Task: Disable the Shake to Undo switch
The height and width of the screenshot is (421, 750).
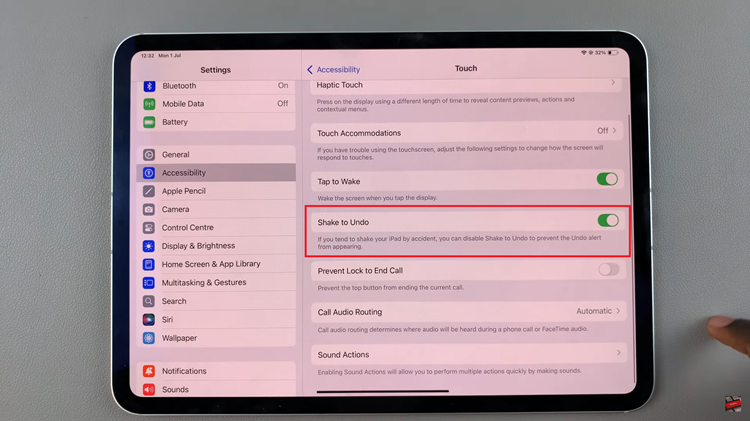Action: click(x=608, y=221)
